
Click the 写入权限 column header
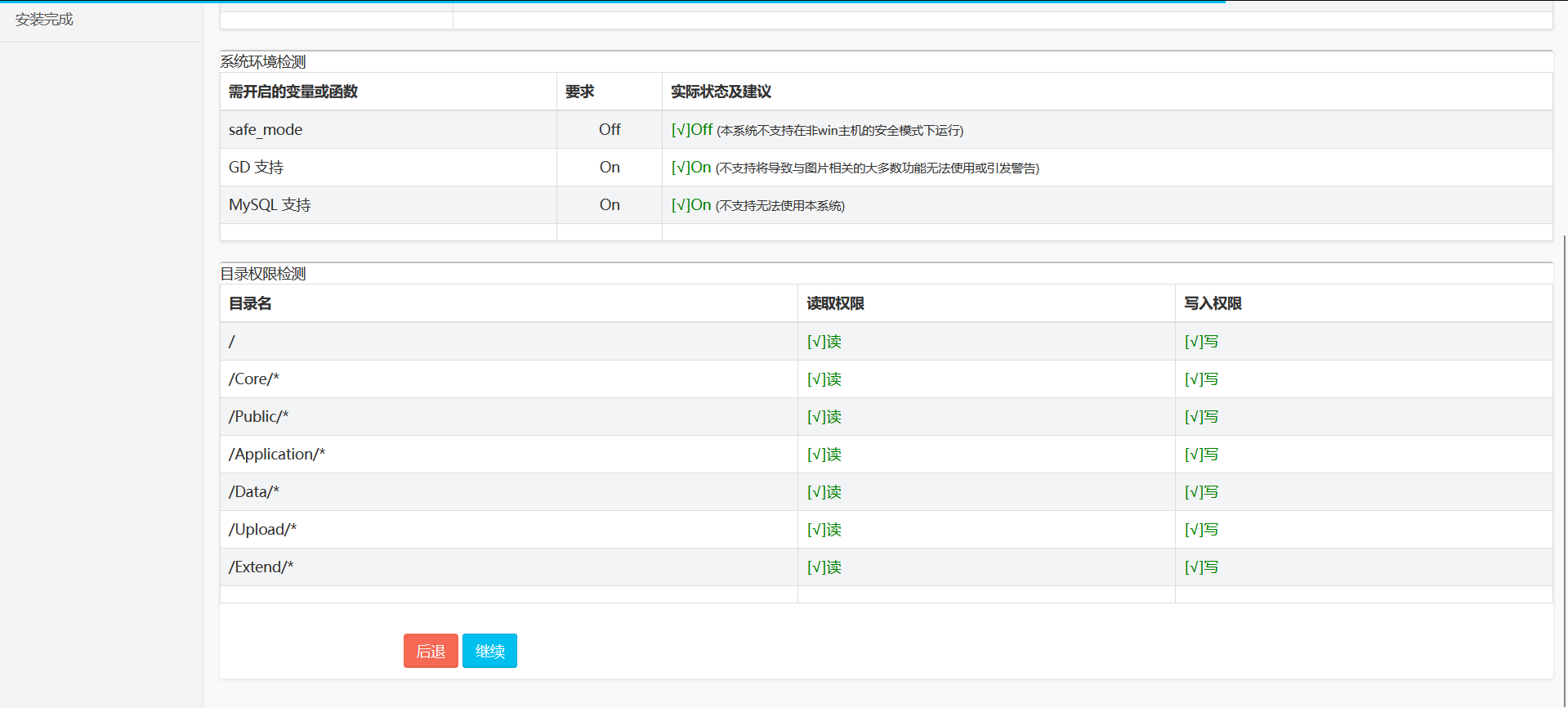(1213, 303)
